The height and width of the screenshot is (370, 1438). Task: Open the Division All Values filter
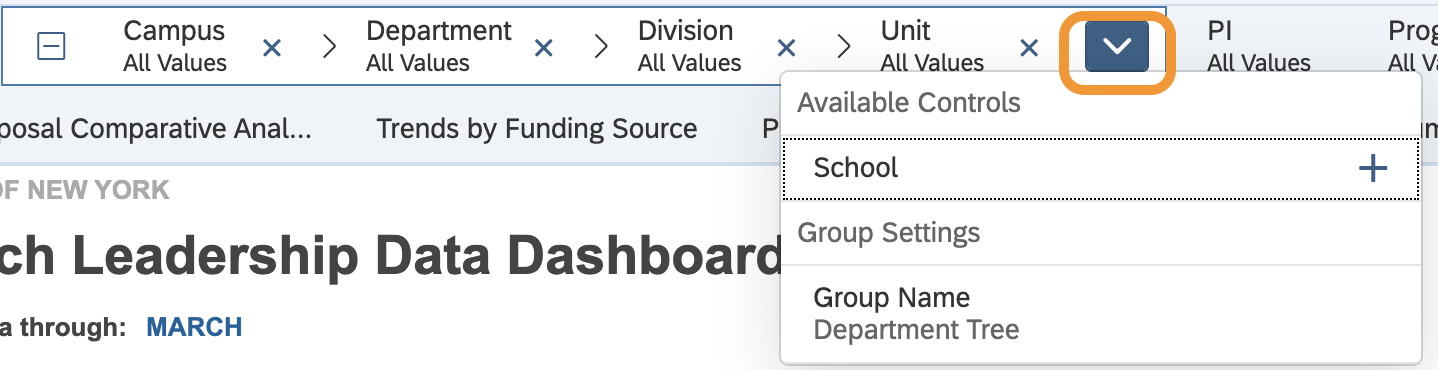point(690,47)
